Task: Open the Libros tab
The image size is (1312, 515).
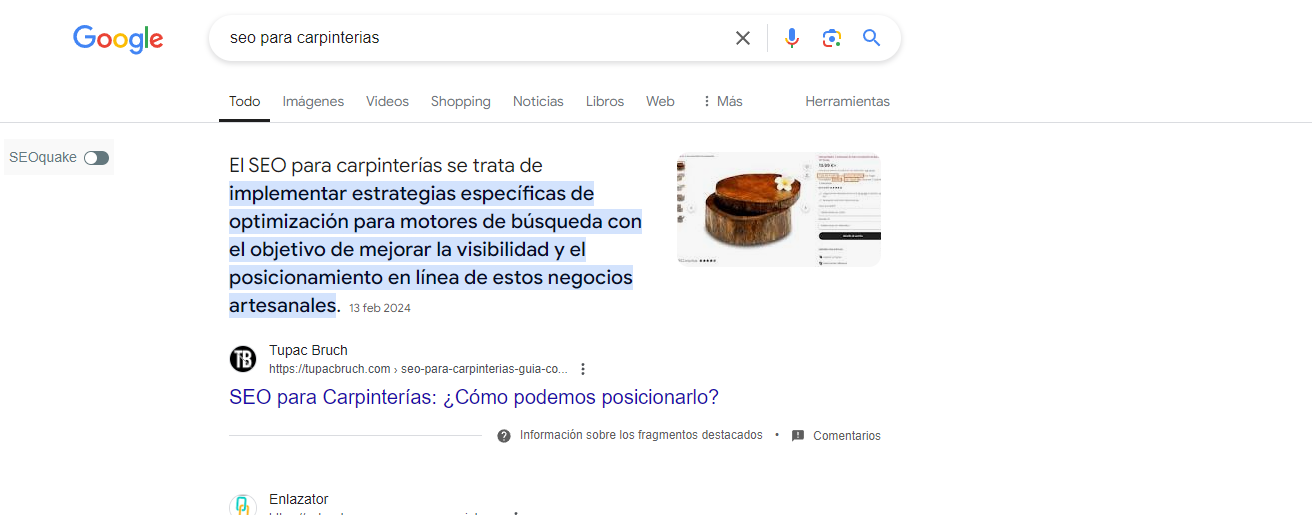Action: (x=605, y=101)
